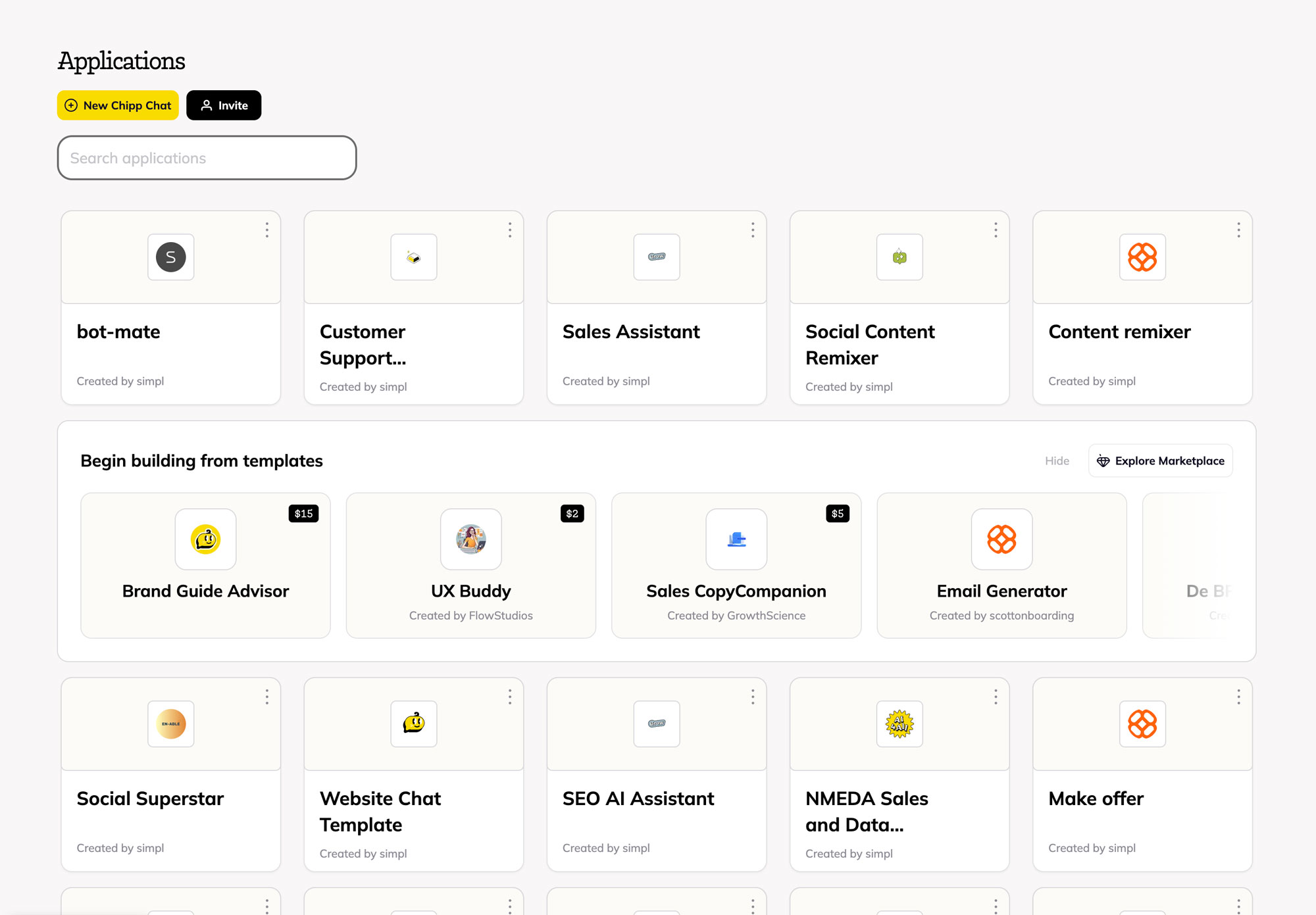Screen dimensions: 1316x915
Task: Click the Email Generator orange icon
Action: [1000, 538]
